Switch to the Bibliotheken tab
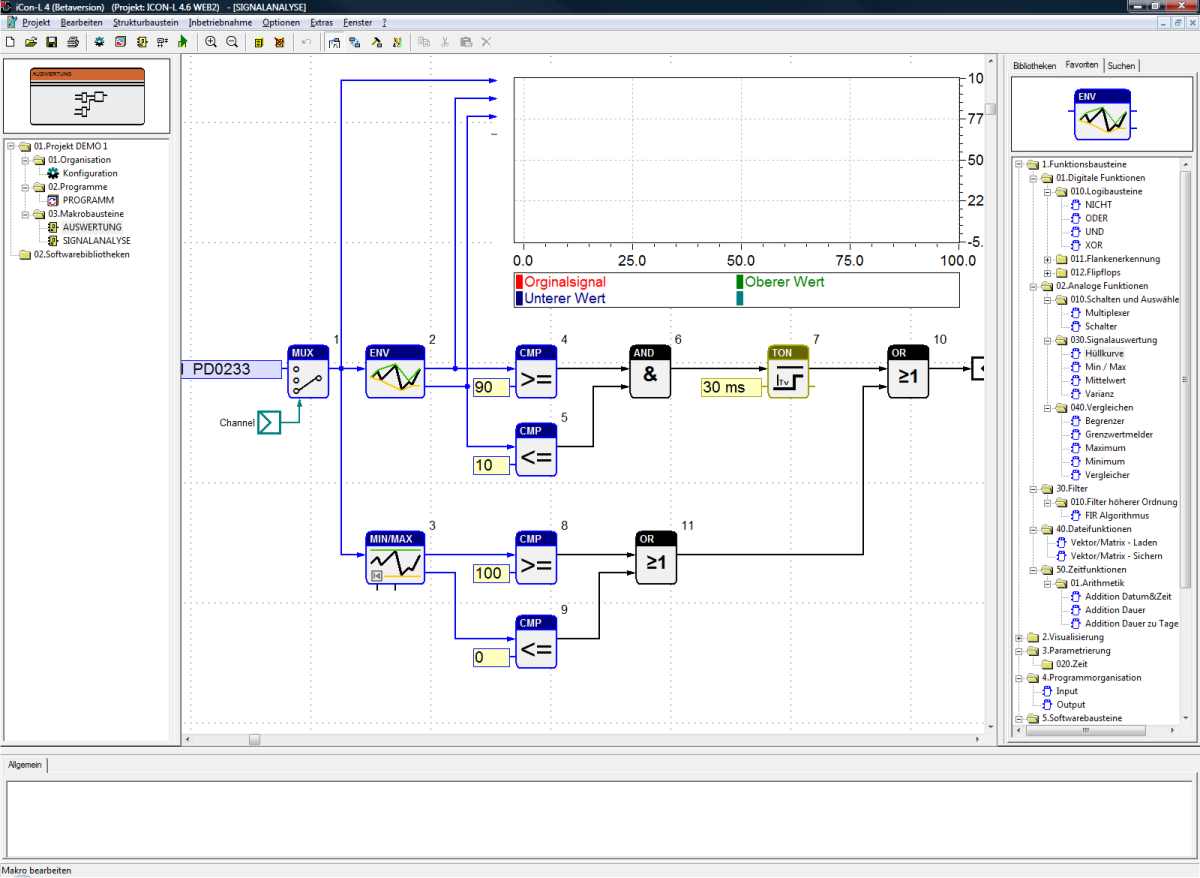 (x=1034, y=66)
